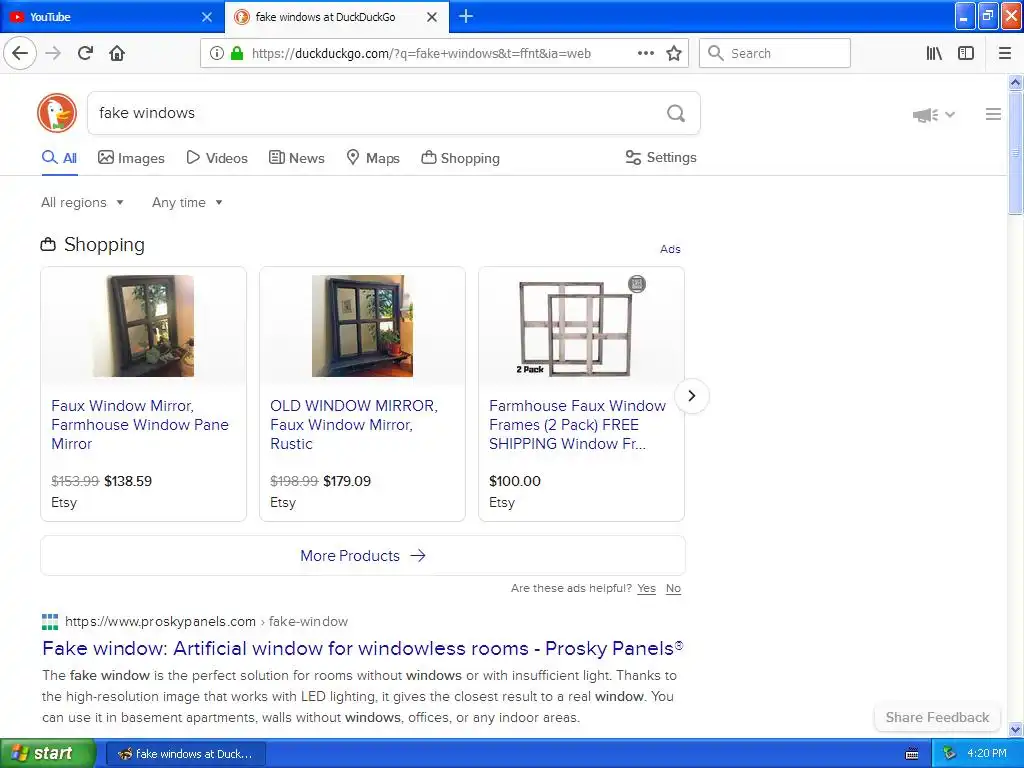Image resolution: width=1024 pixels, height=768 pixels.
Task: Click the forward navigation arrow
Action: [53, 53]
